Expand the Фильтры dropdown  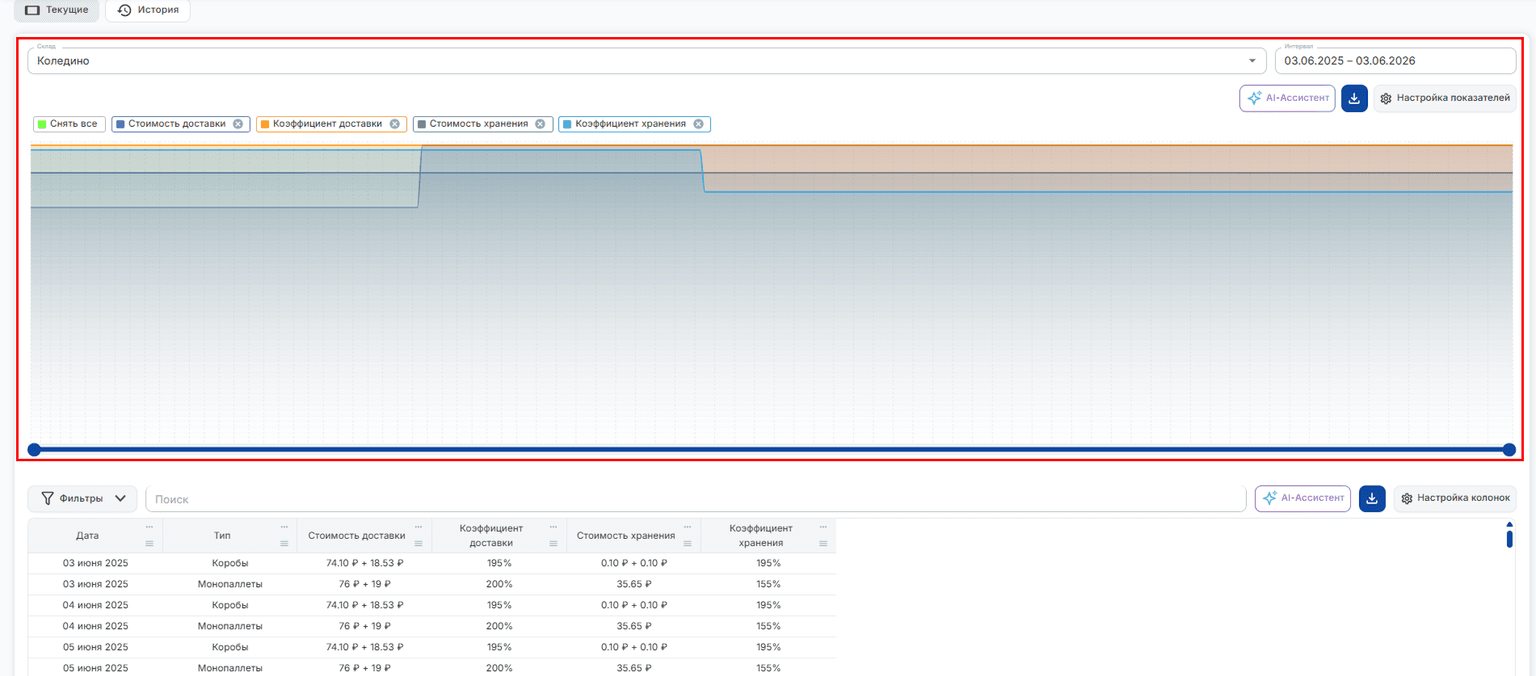(83, 498)
